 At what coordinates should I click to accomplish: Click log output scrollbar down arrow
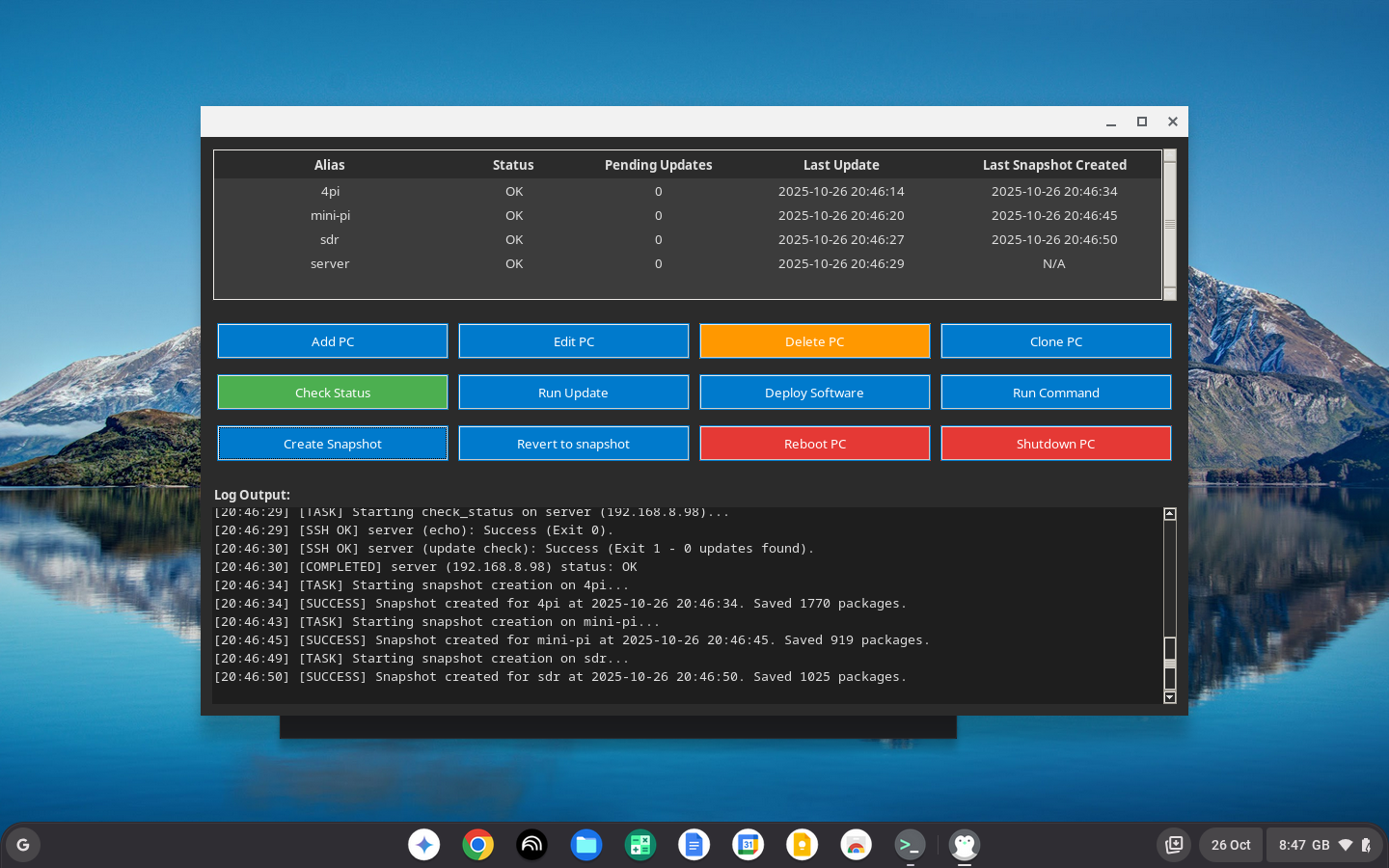click(x=1170, y=697)
